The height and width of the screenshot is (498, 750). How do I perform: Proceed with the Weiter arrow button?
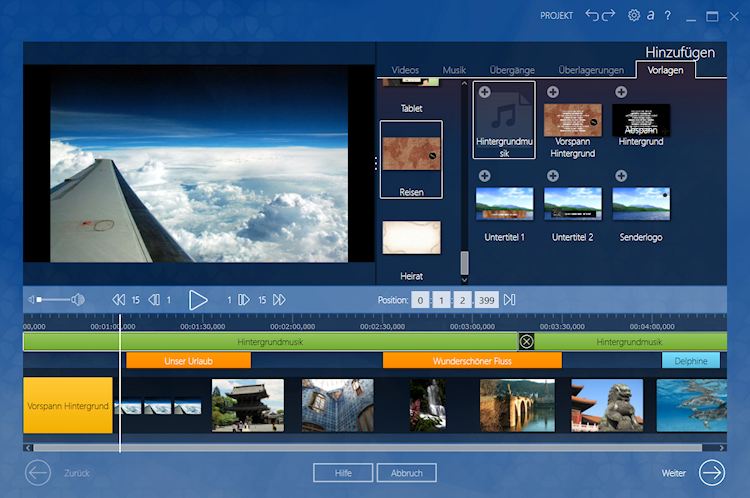pos(711,473)
